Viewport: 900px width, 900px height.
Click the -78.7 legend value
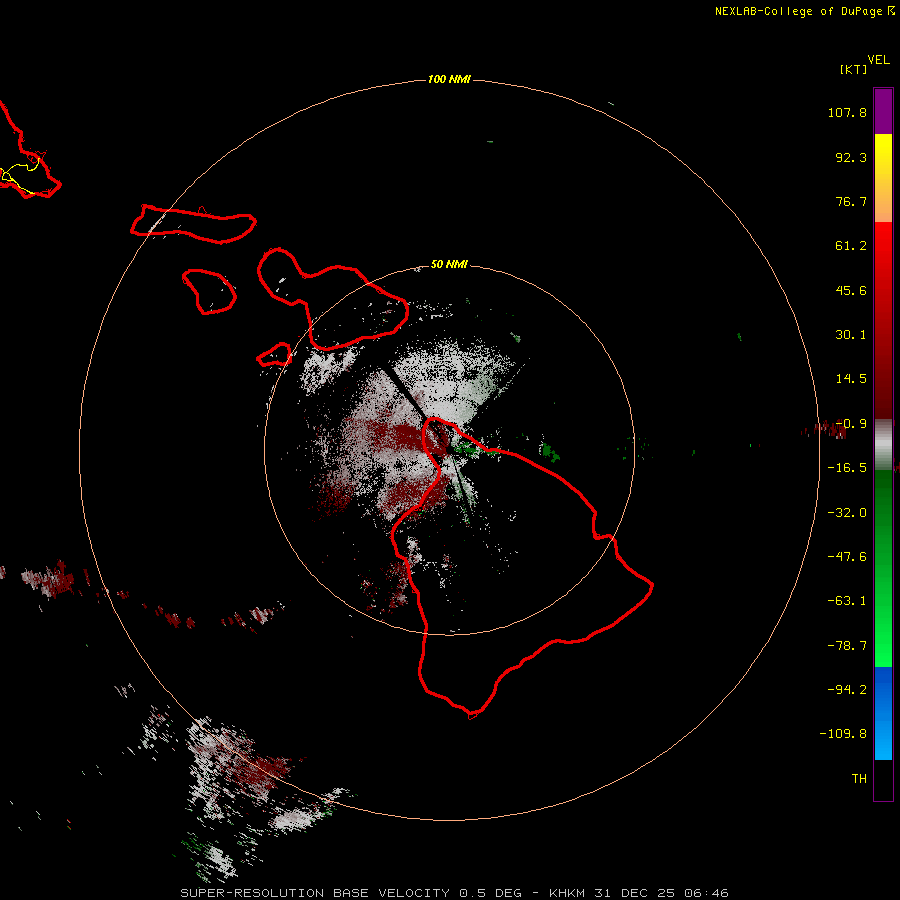point(847,646)
